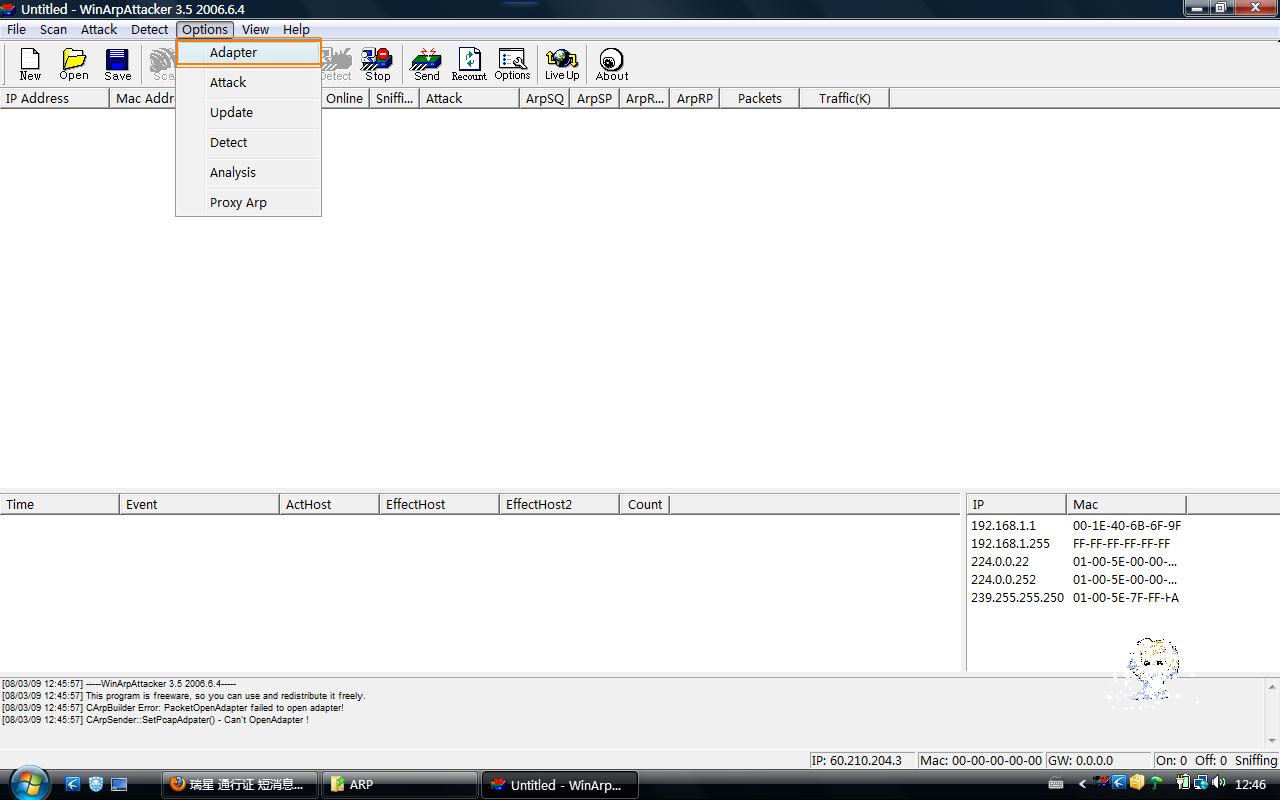Click the battery power tray icon
1280x800 pixels.
point(1182,784)
